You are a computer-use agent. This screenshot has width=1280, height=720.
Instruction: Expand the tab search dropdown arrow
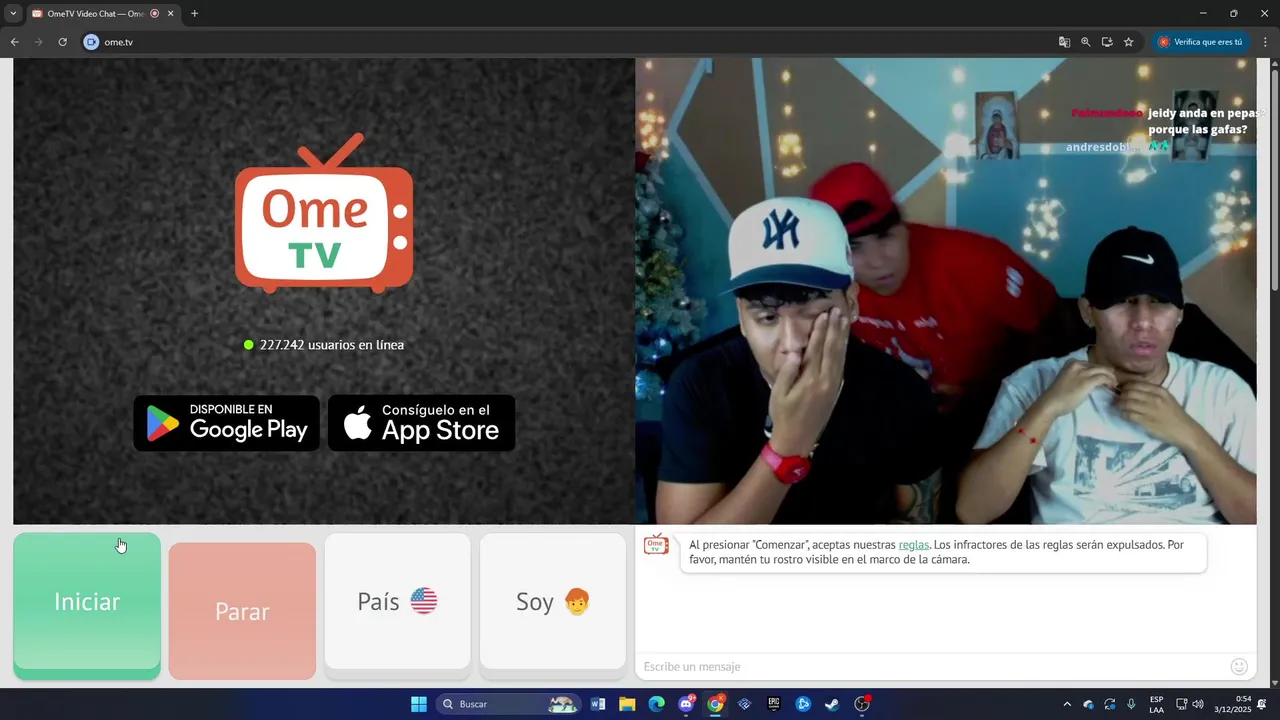pos(13,14)
